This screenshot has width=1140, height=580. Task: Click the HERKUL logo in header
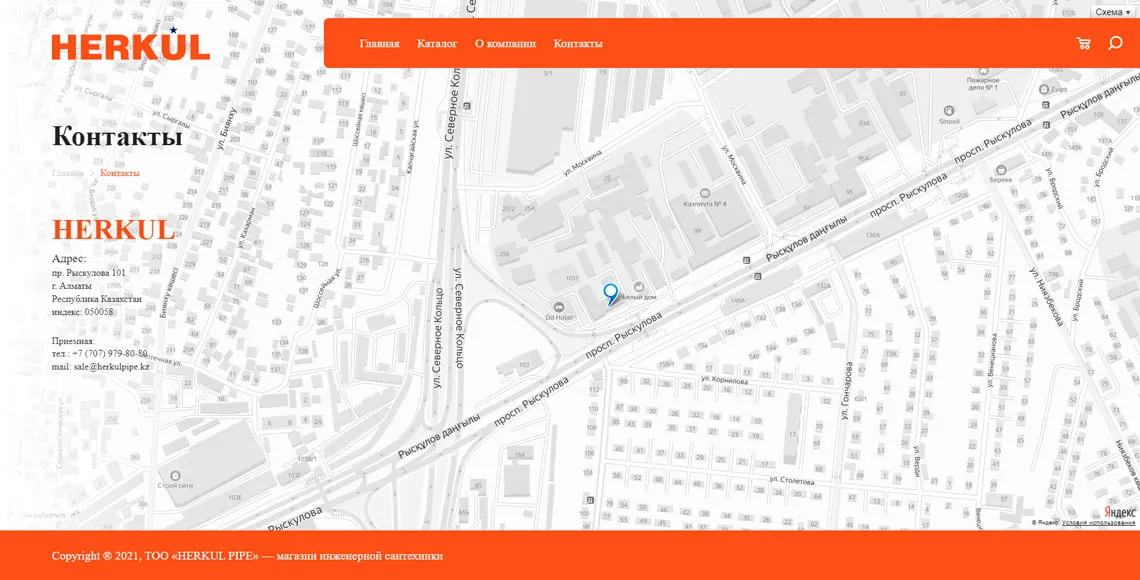coord(130,46)
